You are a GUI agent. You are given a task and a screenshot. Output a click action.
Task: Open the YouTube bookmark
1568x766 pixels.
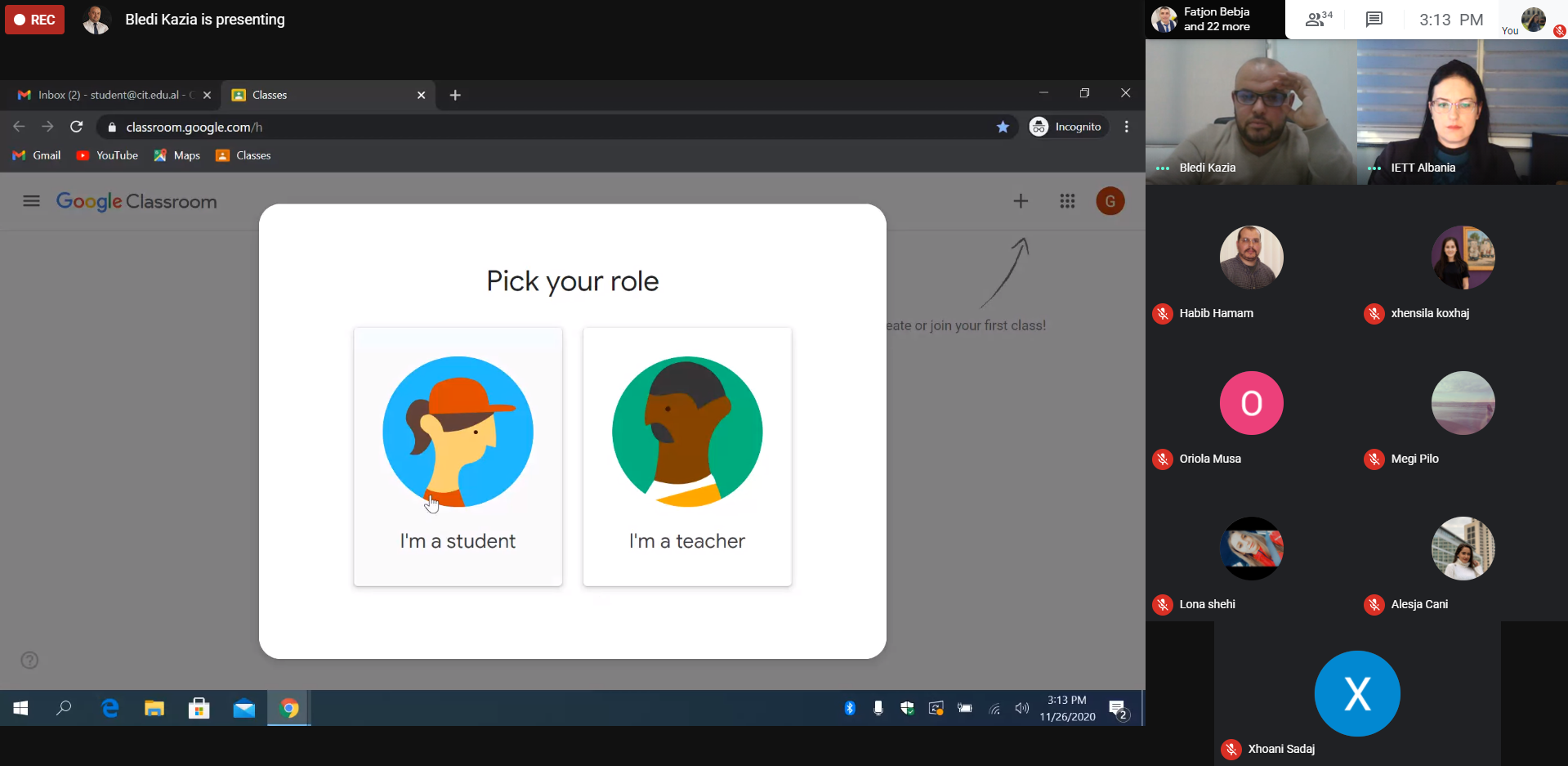tap(107, 155)
